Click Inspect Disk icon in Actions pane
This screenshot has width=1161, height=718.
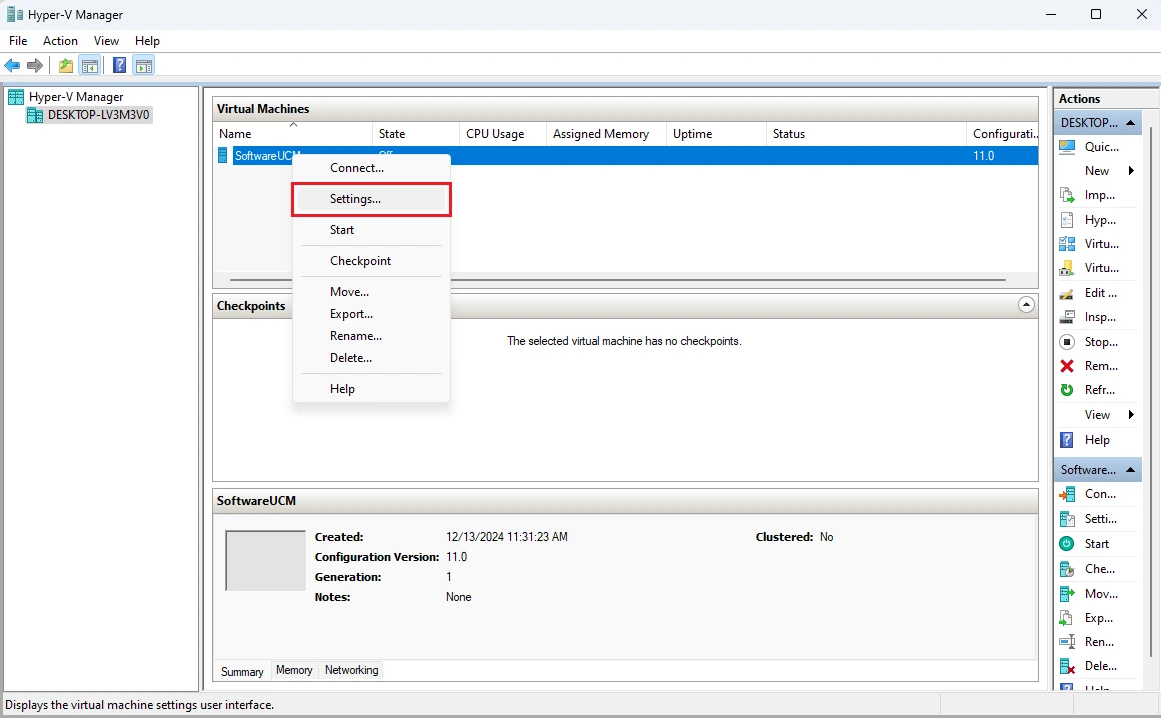pos(1067,317)
